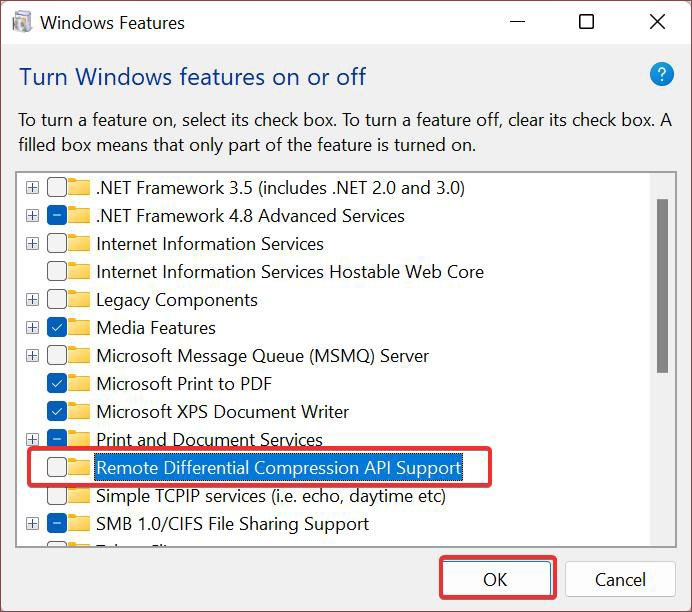
Task: Click folder icon beside Microsoft Print to PDF
Action: coord(79,383)
